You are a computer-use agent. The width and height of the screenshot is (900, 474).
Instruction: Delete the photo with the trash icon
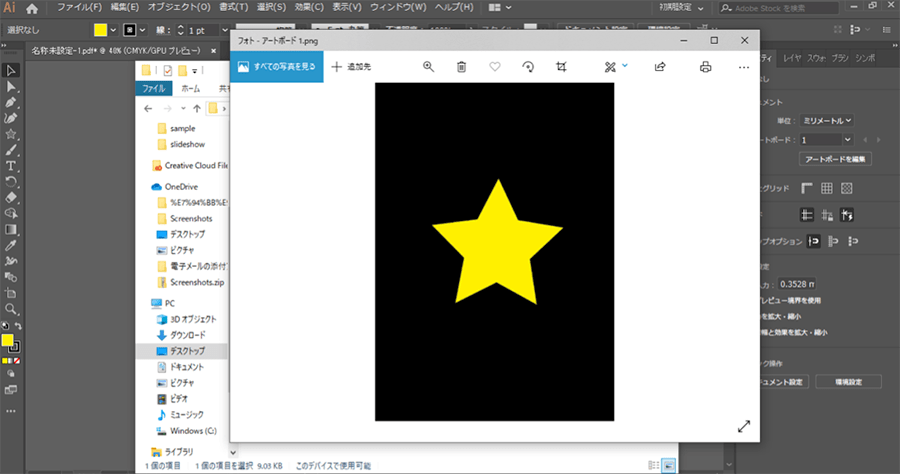(x=461, y=67)
